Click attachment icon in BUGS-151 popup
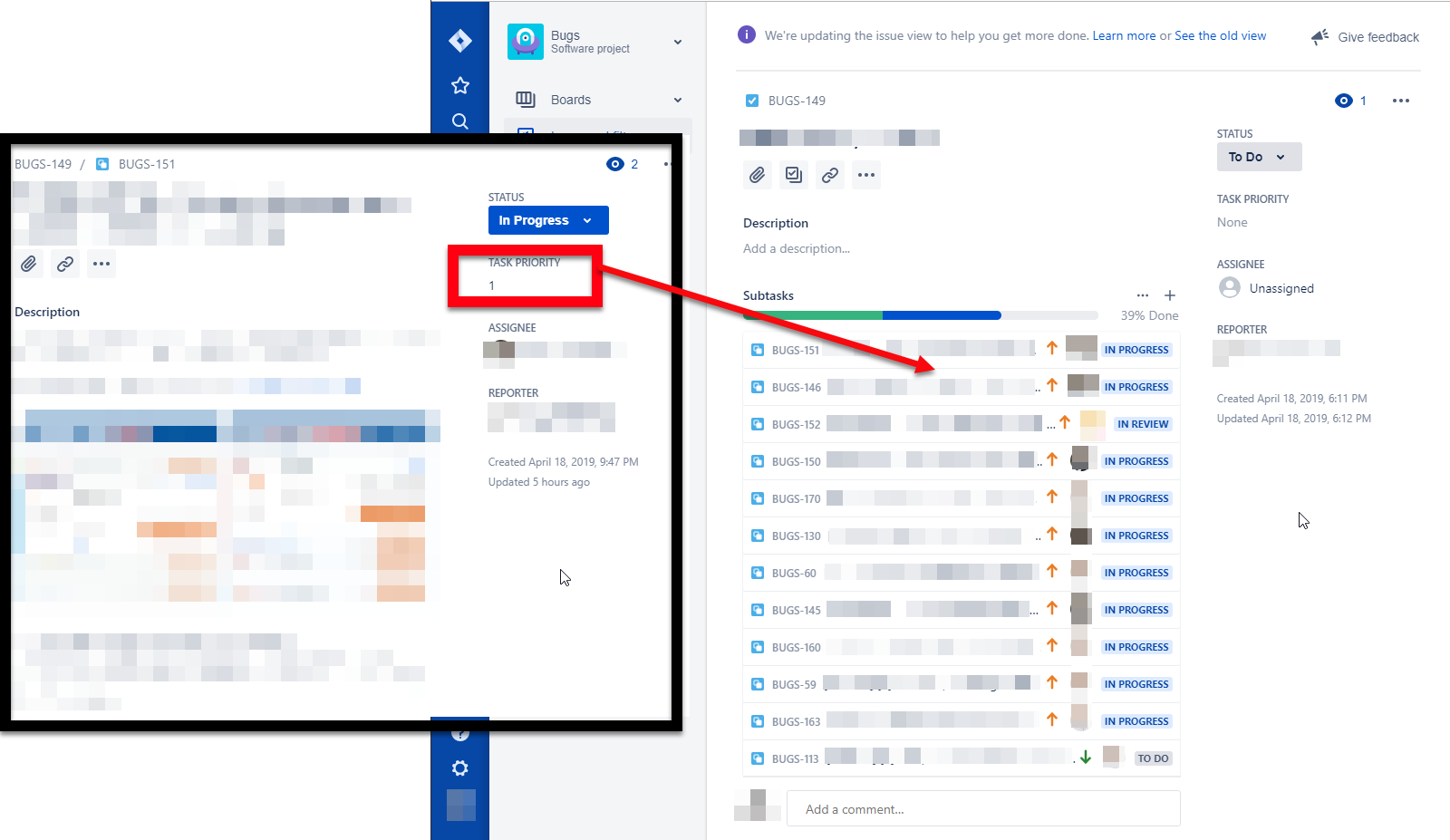Image resolution: width=1450 pixels, height=840 pixels. click(29, 264)
